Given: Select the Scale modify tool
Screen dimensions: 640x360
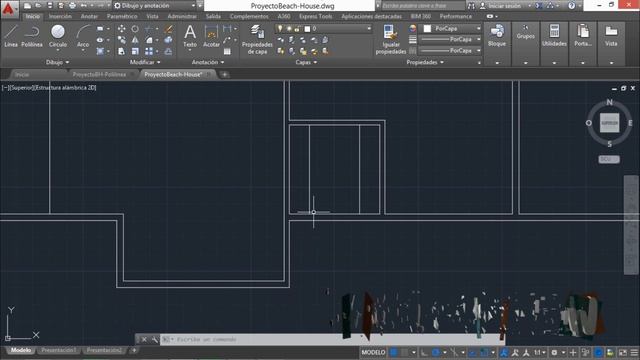Looking at the screenshot, I should pyautogui.click(x=135, y=51).
